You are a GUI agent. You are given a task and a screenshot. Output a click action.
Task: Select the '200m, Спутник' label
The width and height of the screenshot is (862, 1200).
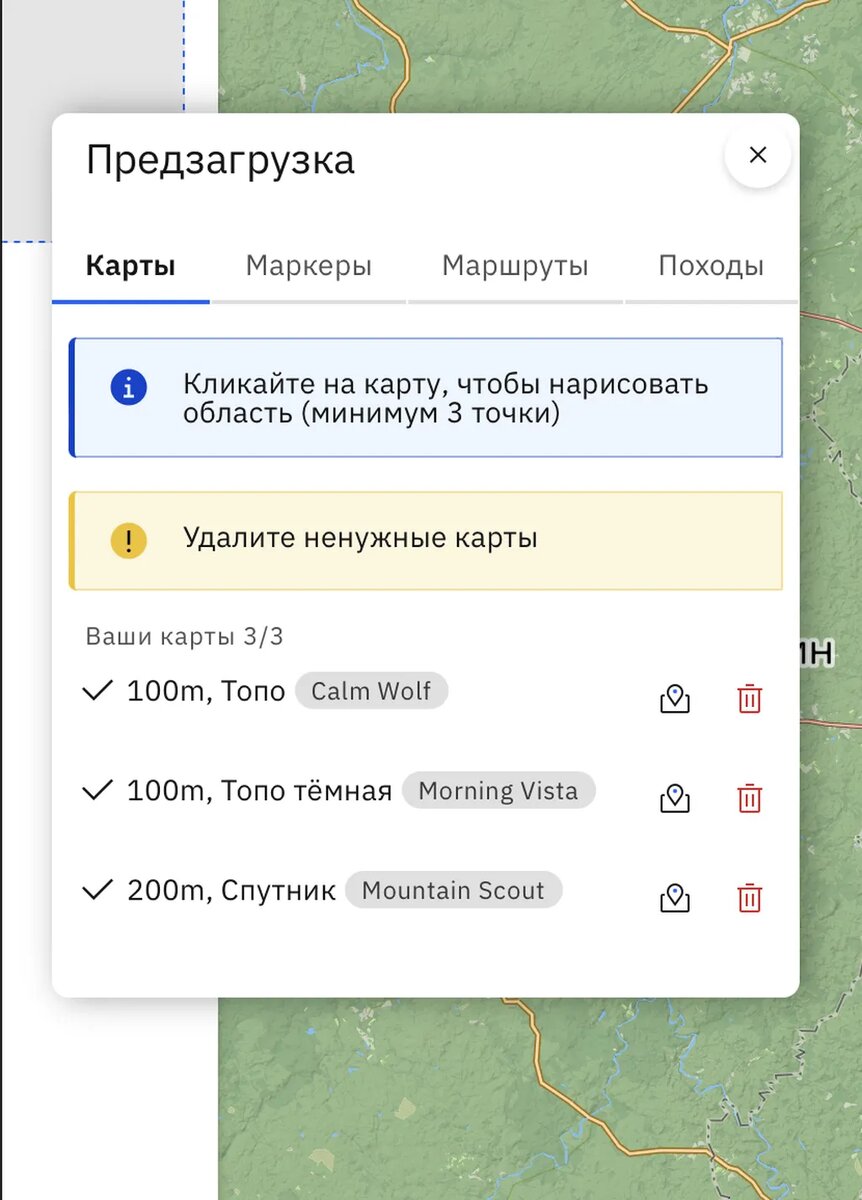click(231, 891)
